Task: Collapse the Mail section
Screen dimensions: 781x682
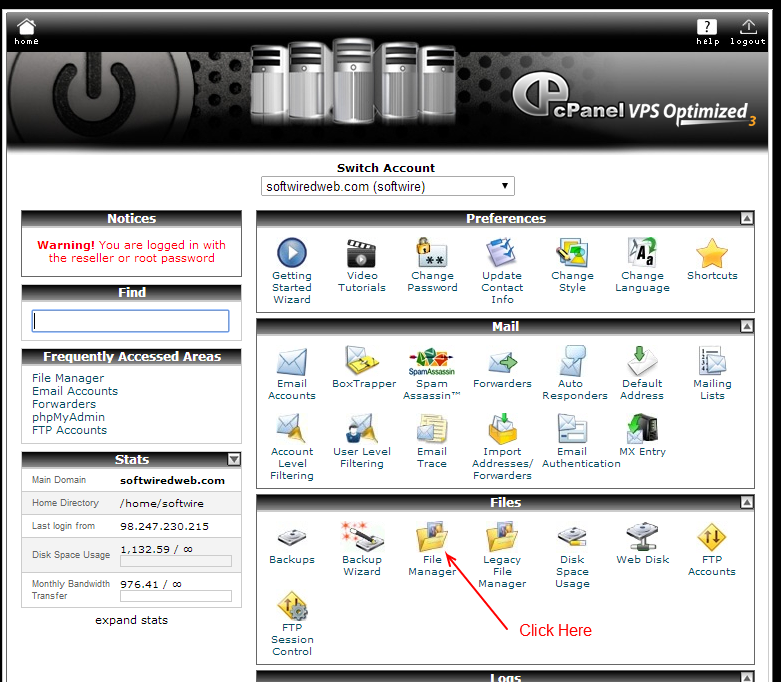Action: point(747,326)
